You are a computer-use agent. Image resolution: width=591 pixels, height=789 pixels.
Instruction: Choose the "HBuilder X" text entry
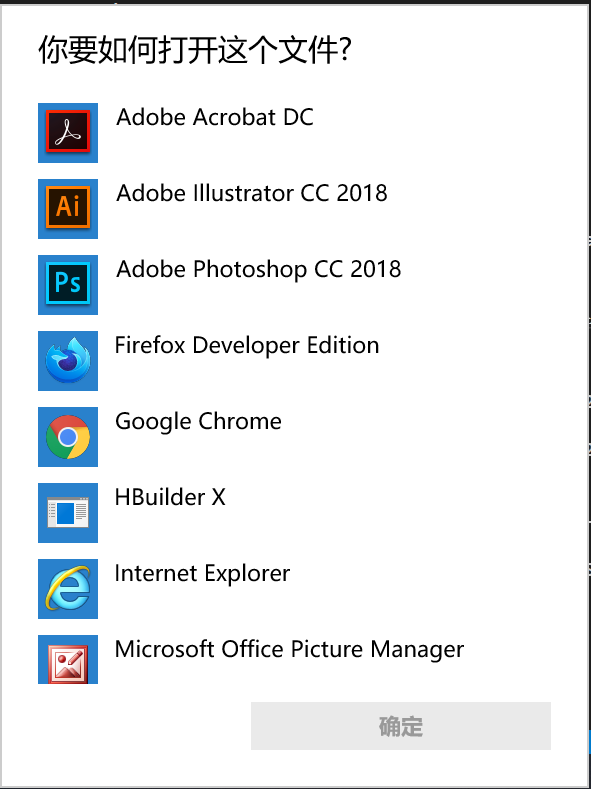coord(170,498)
